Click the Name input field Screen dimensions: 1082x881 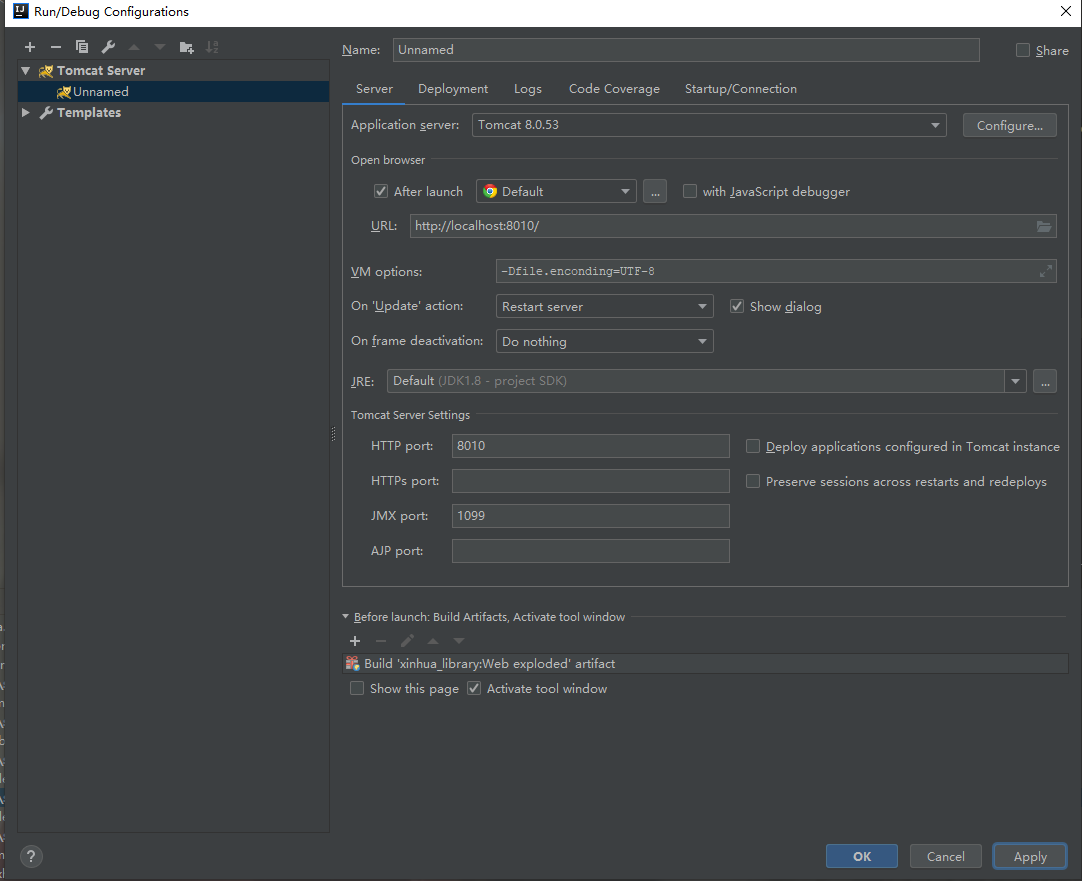click(x=686, y=50)
